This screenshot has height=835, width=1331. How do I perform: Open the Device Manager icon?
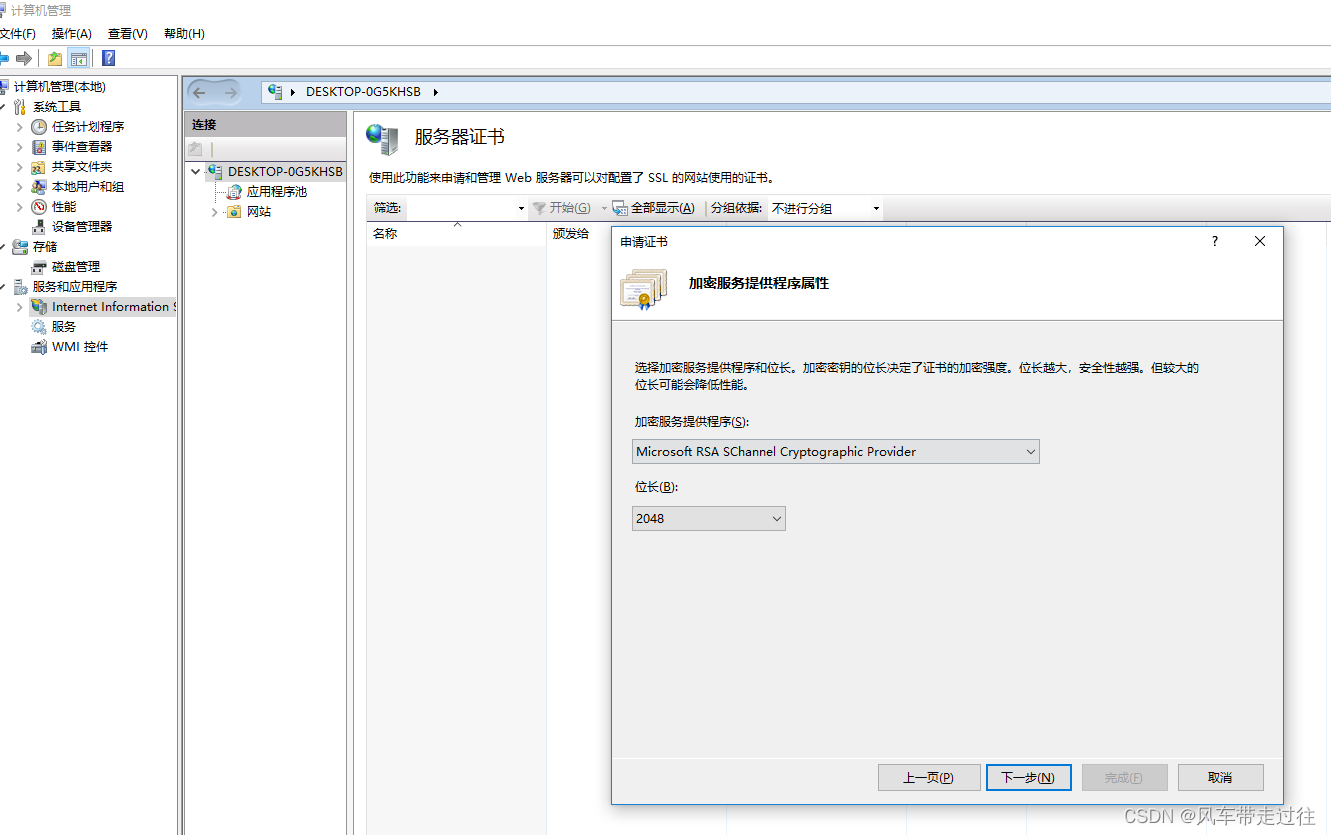pos(39,227)
